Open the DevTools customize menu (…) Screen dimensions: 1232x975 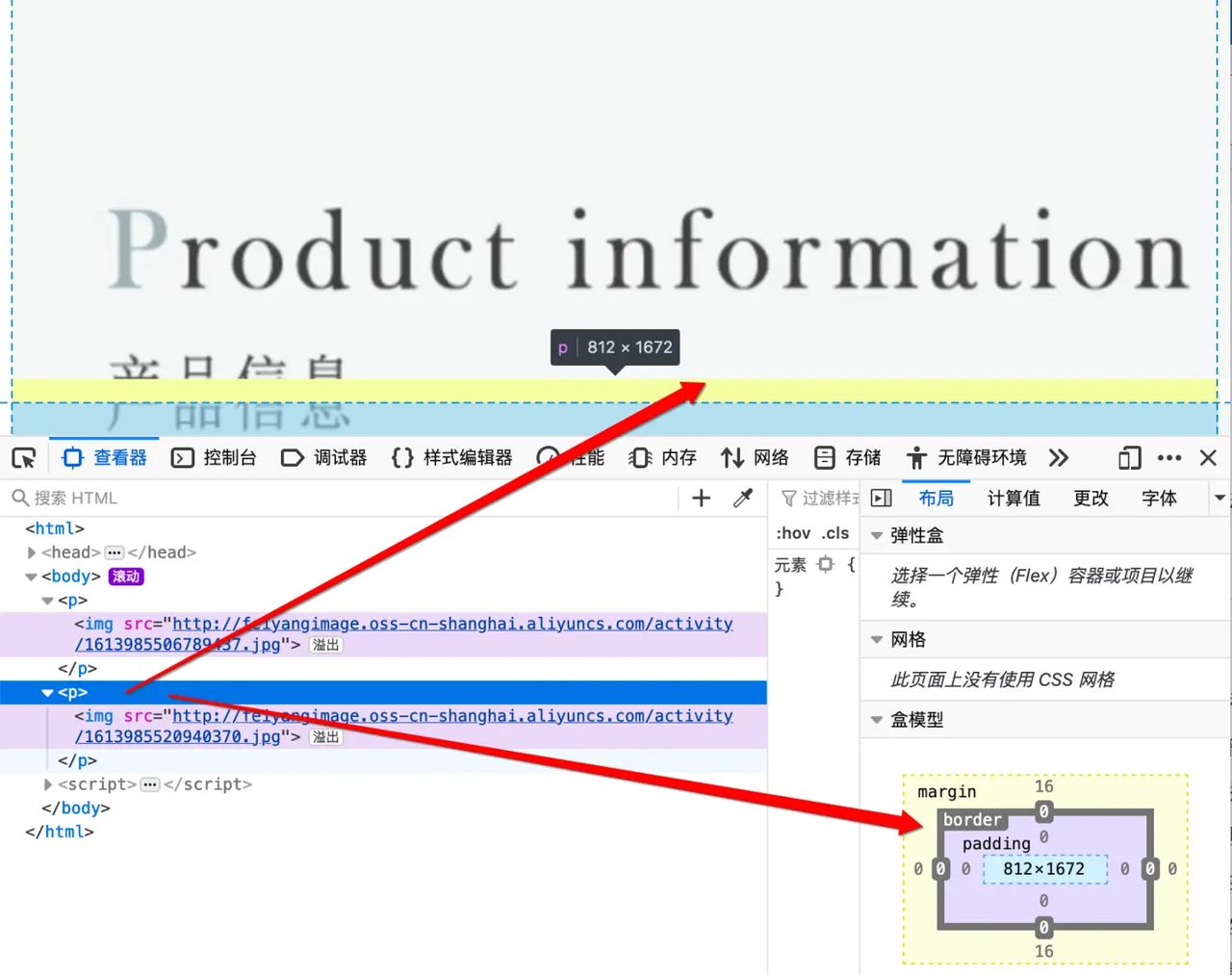point(1168,458)
